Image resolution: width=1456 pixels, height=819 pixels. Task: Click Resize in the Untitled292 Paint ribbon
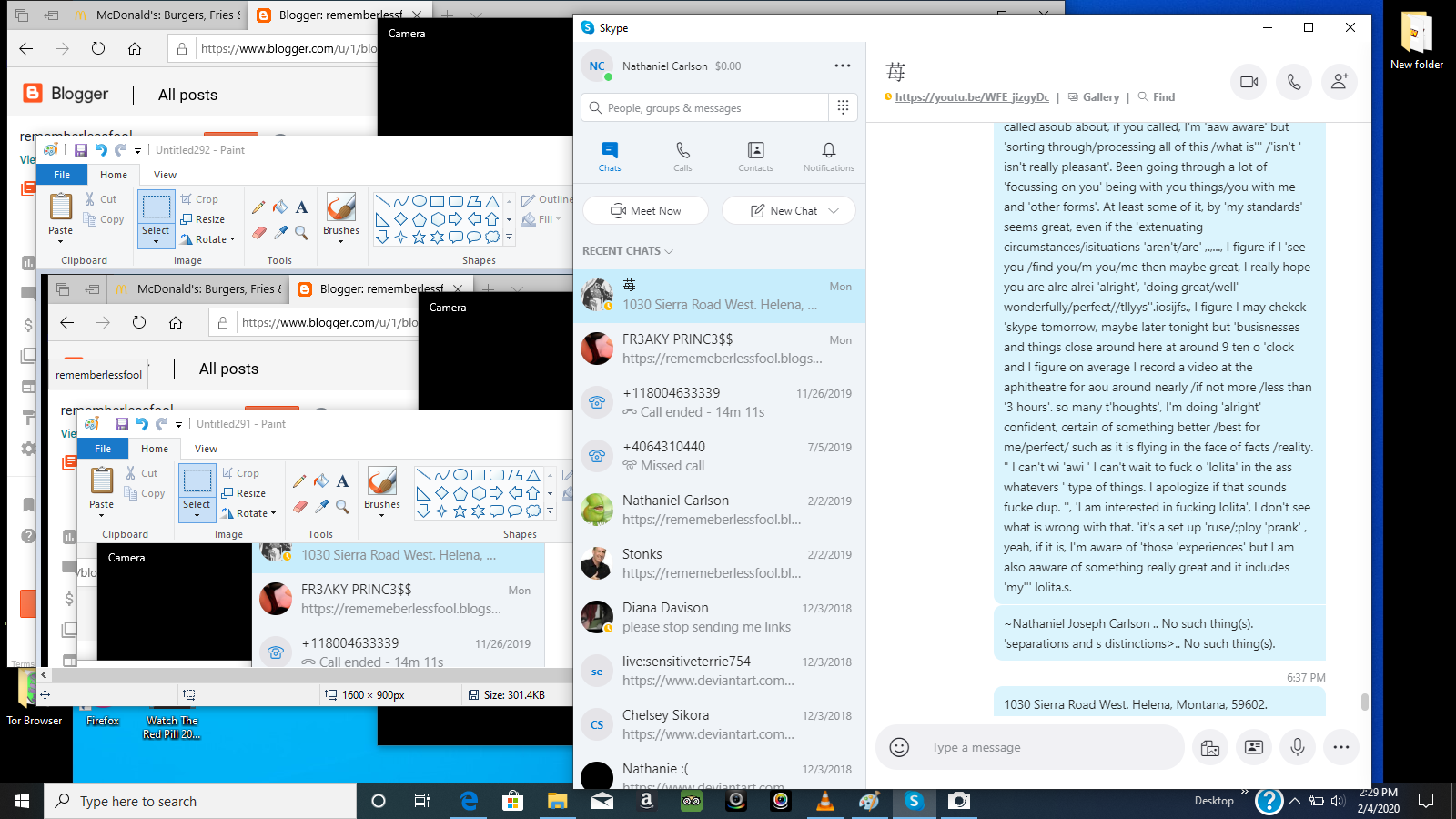click(202, 219)
